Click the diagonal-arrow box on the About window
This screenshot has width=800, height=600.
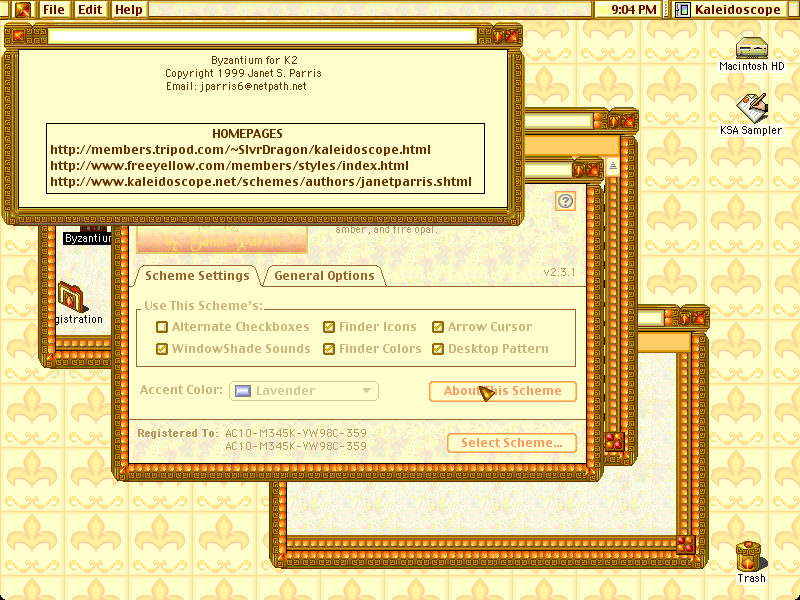[x=511, y=36]
